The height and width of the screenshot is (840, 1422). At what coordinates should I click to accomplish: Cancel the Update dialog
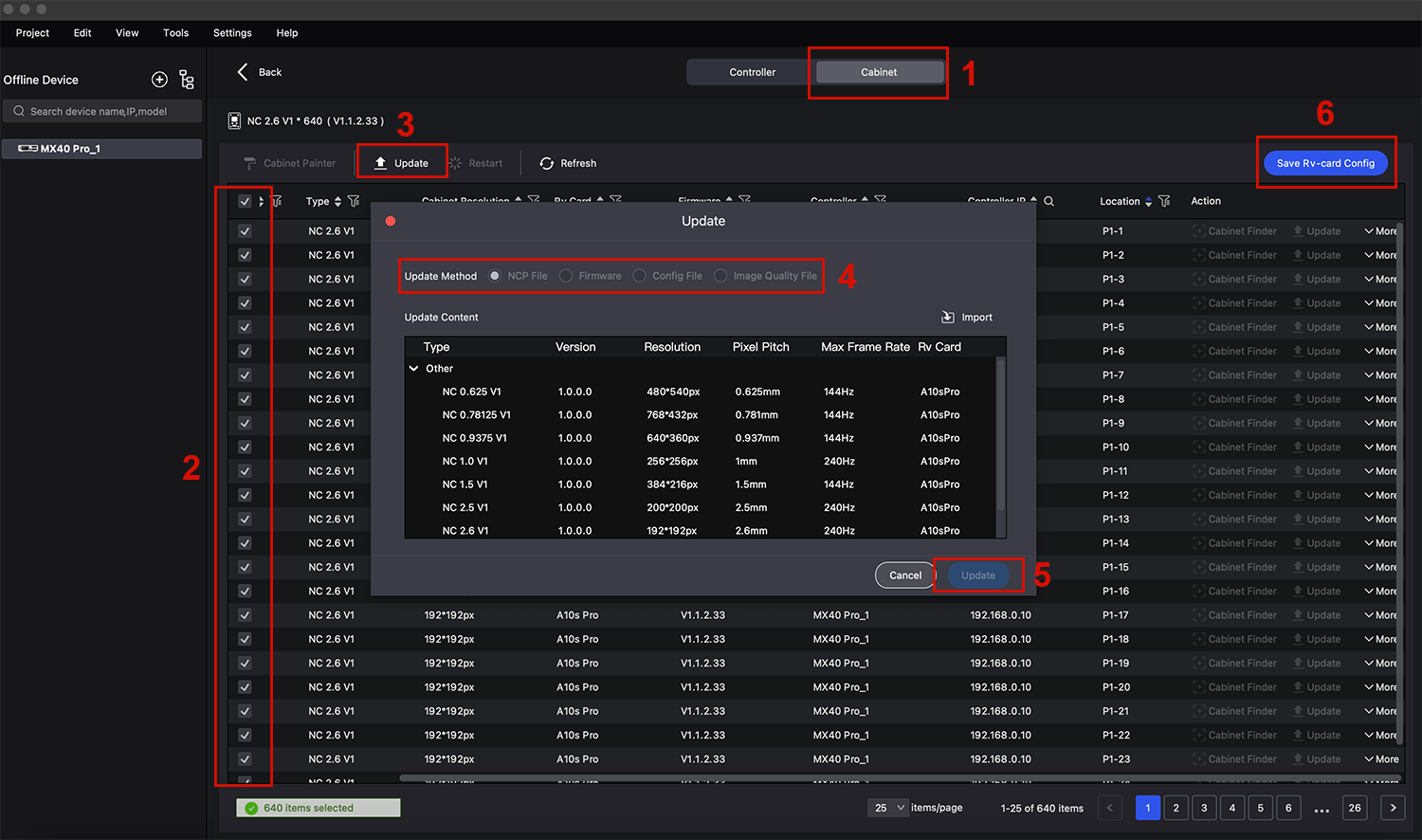903,575
